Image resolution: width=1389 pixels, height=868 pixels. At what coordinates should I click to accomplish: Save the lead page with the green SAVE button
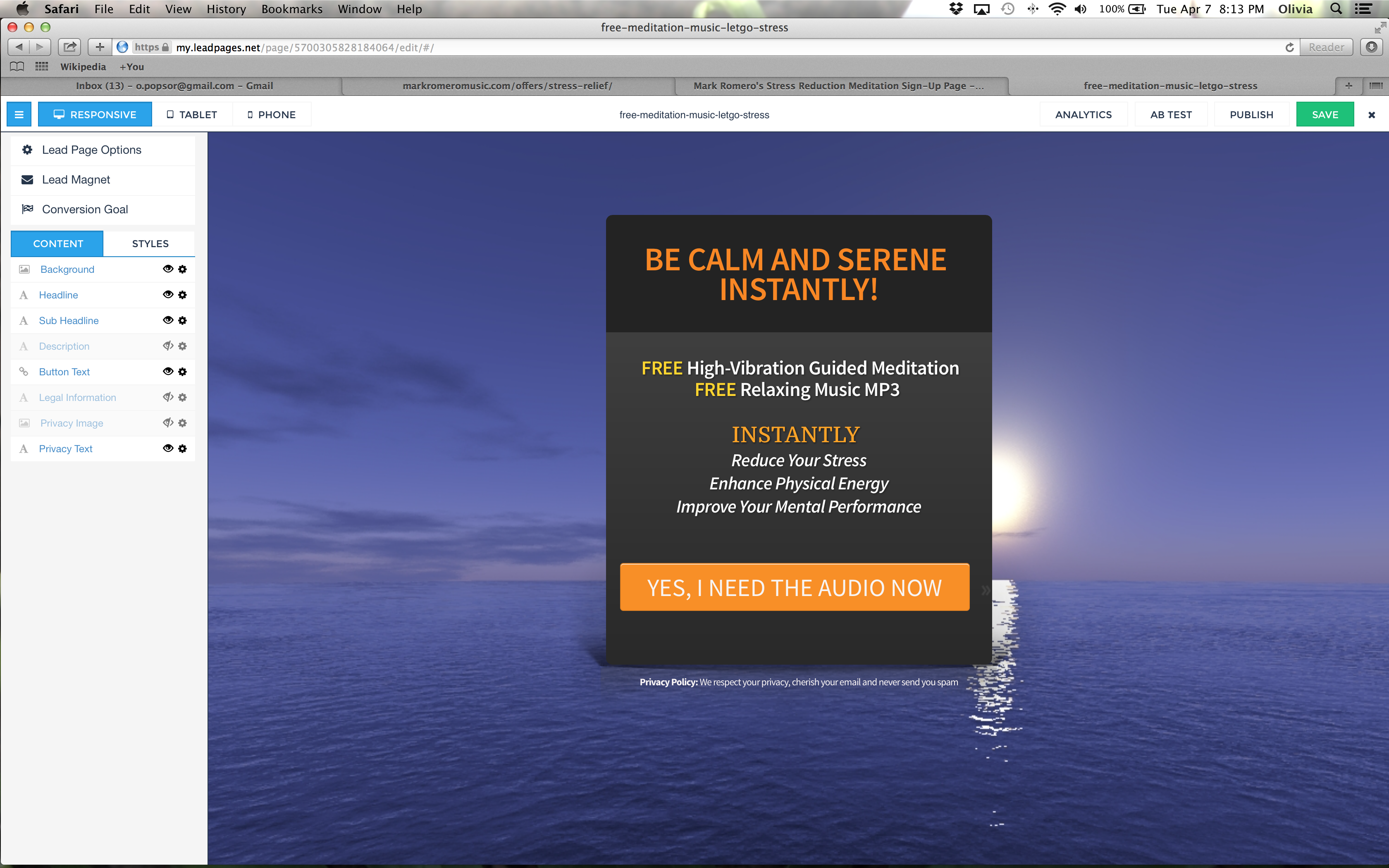[1325, 114]
